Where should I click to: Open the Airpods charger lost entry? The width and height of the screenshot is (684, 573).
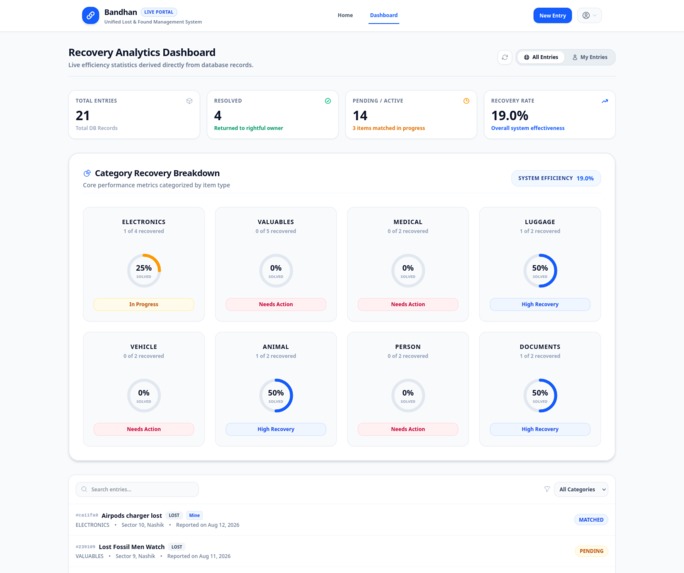coord(342,520)
